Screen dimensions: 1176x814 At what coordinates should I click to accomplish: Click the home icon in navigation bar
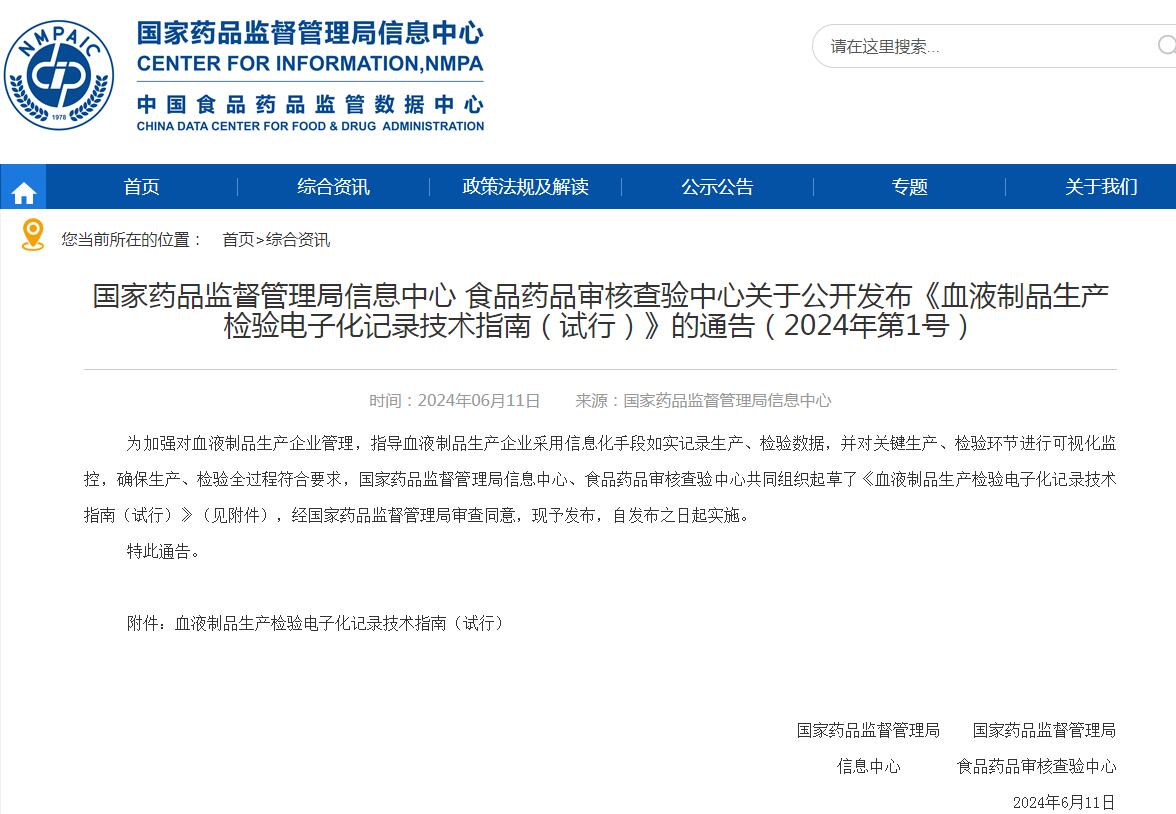point(23,190)
